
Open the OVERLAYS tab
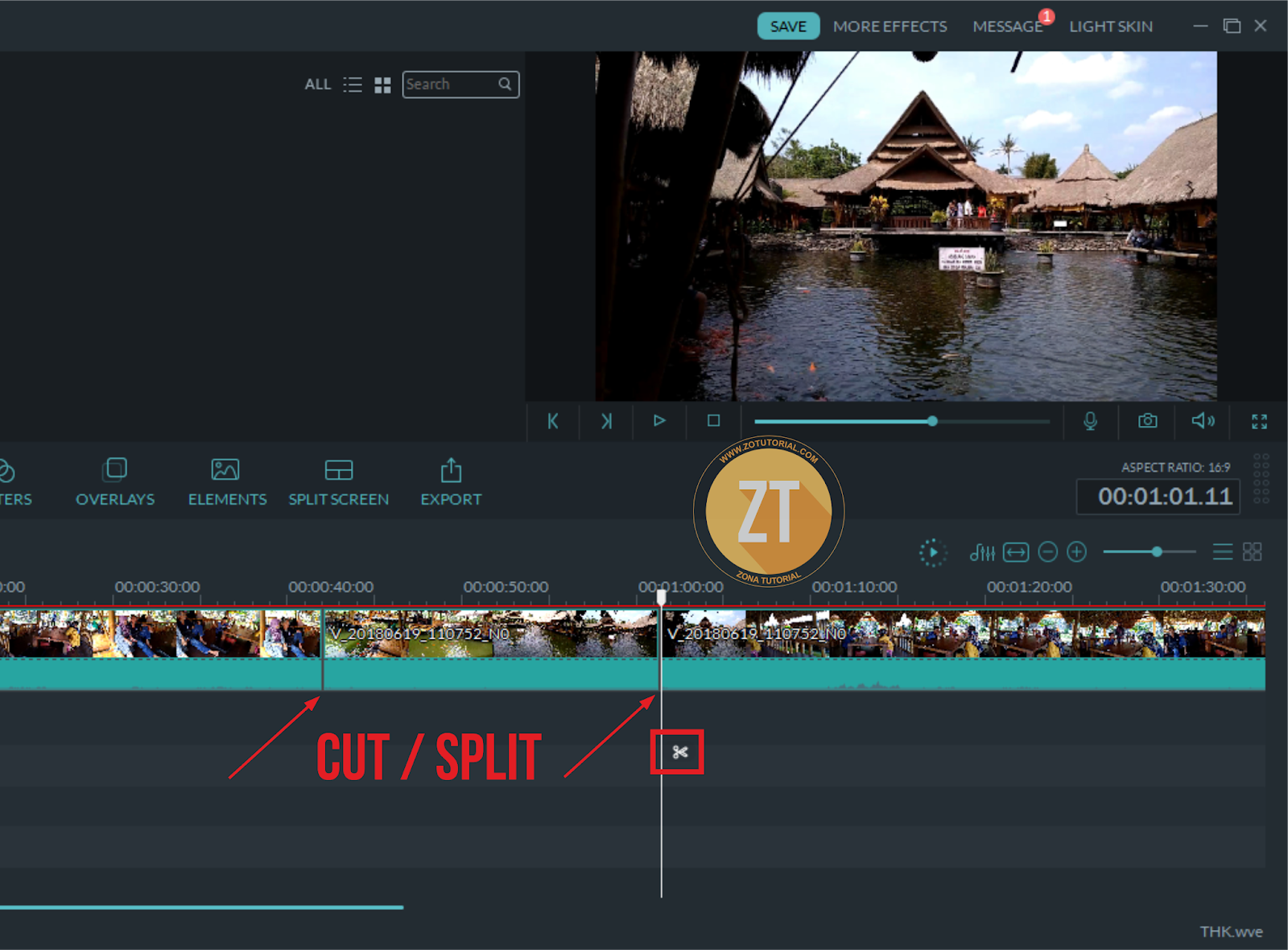pos(115,481)
